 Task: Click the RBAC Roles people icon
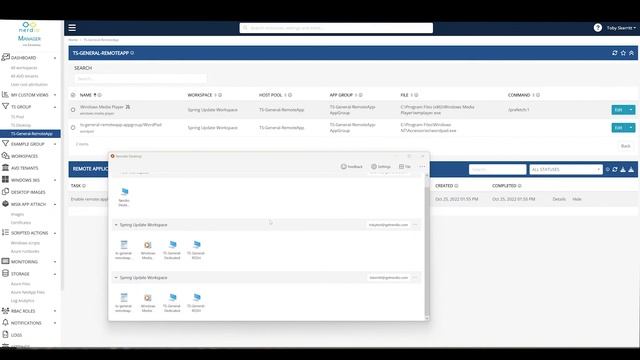tap(5, 311)
